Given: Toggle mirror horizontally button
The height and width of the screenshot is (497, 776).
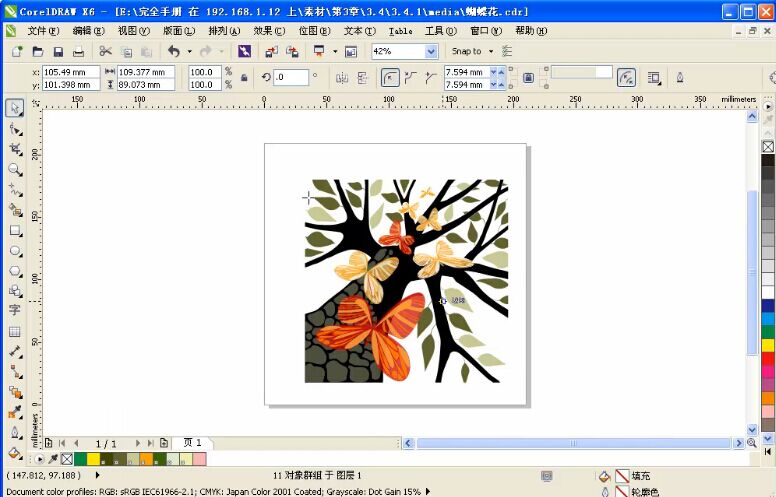Looking at the screenshot, I should point(342,78).
